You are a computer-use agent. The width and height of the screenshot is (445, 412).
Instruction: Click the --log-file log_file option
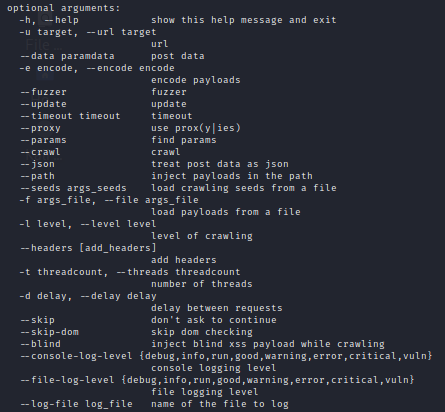coord(76,404)
